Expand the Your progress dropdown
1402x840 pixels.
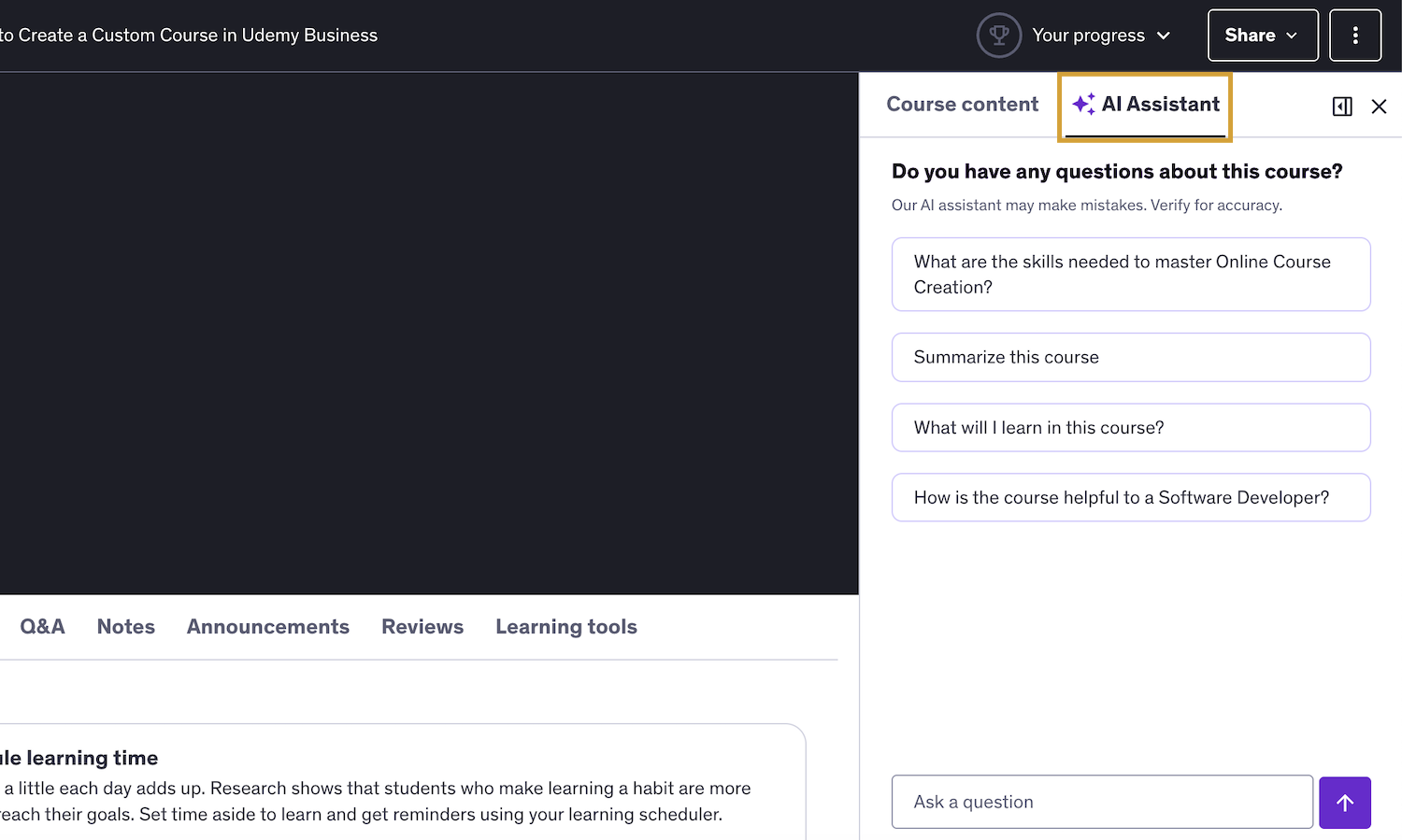(1101, 36)
